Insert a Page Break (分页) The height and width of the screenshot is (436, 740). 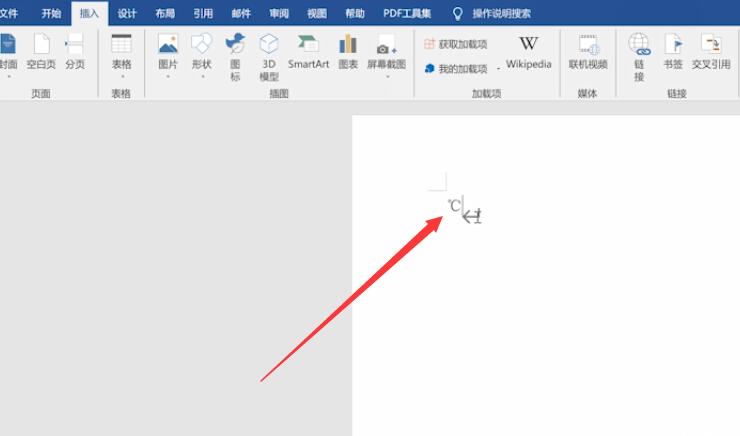pyautogui.click(x=75, y=52)
